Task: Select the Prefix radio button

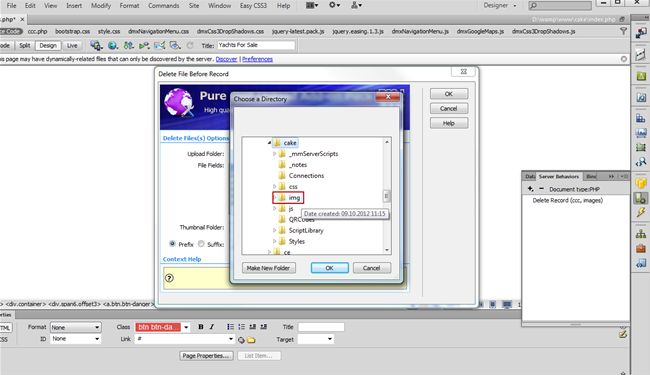Action: pyautogui.click(x=172, y=244)
